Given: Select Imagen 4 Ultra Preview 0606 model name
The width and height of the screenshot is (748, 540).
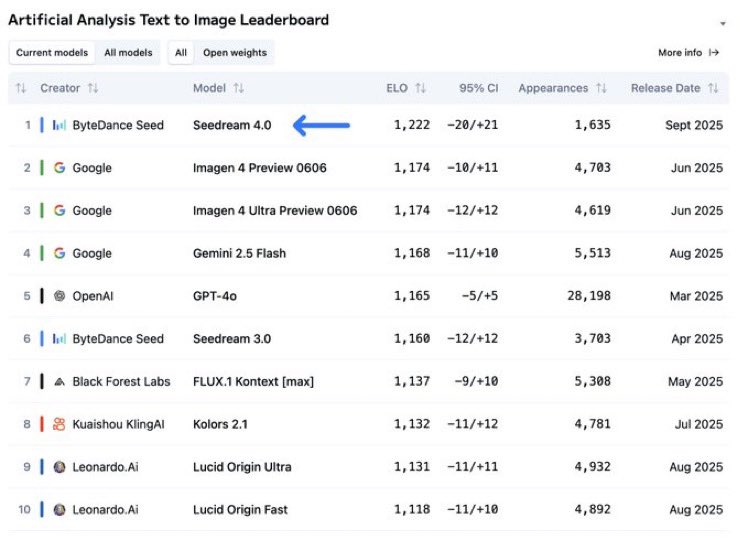Looking at the screenshot, I should 275,210.
